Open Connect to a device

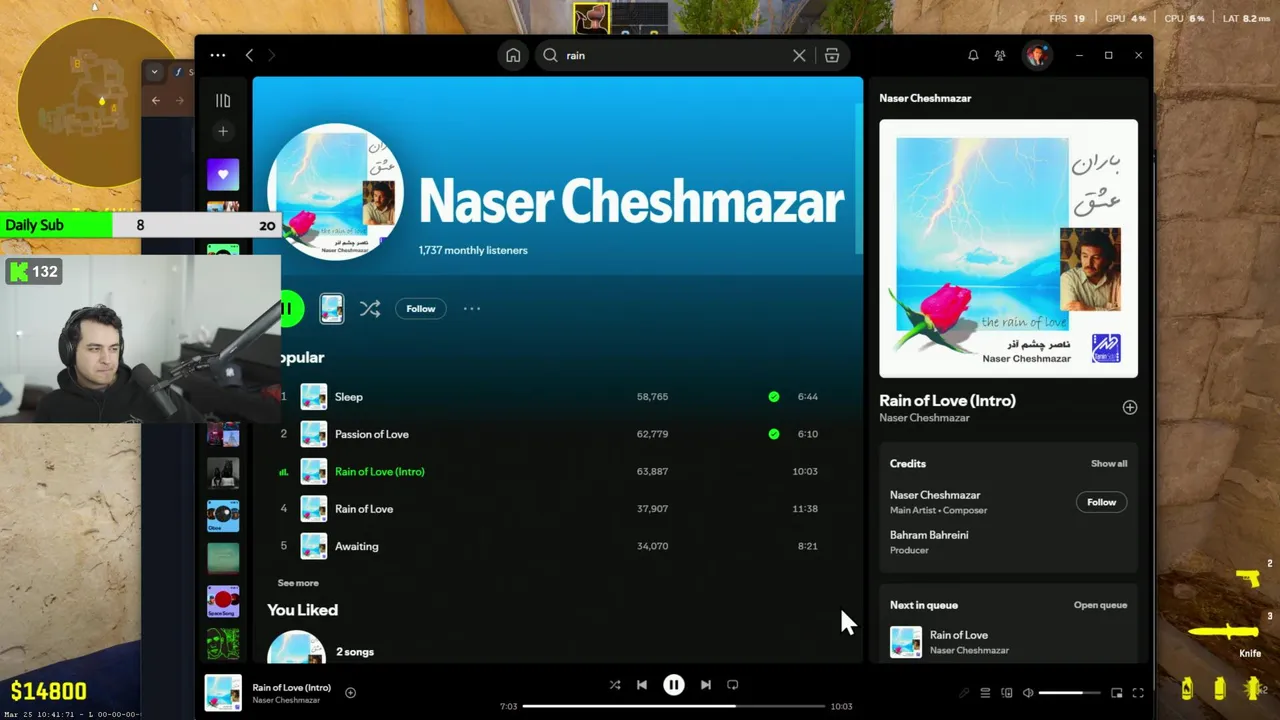1007,693
